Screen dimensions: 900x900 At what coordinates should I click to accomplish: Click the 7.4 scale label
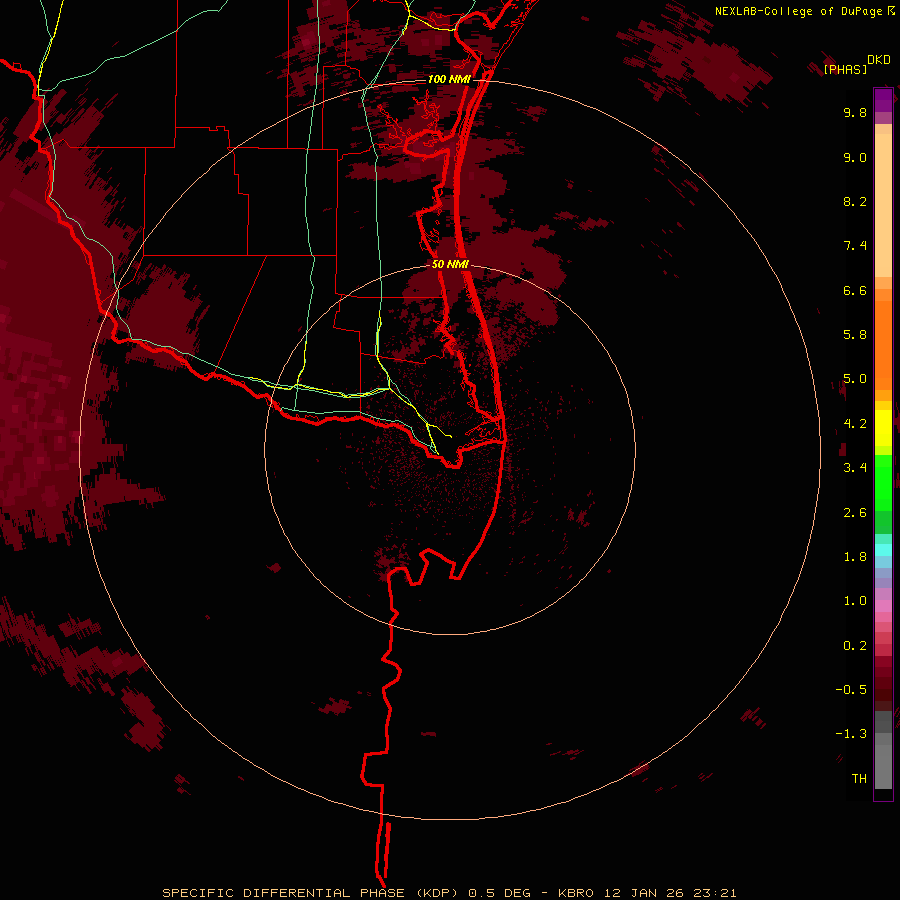(855, 246)
